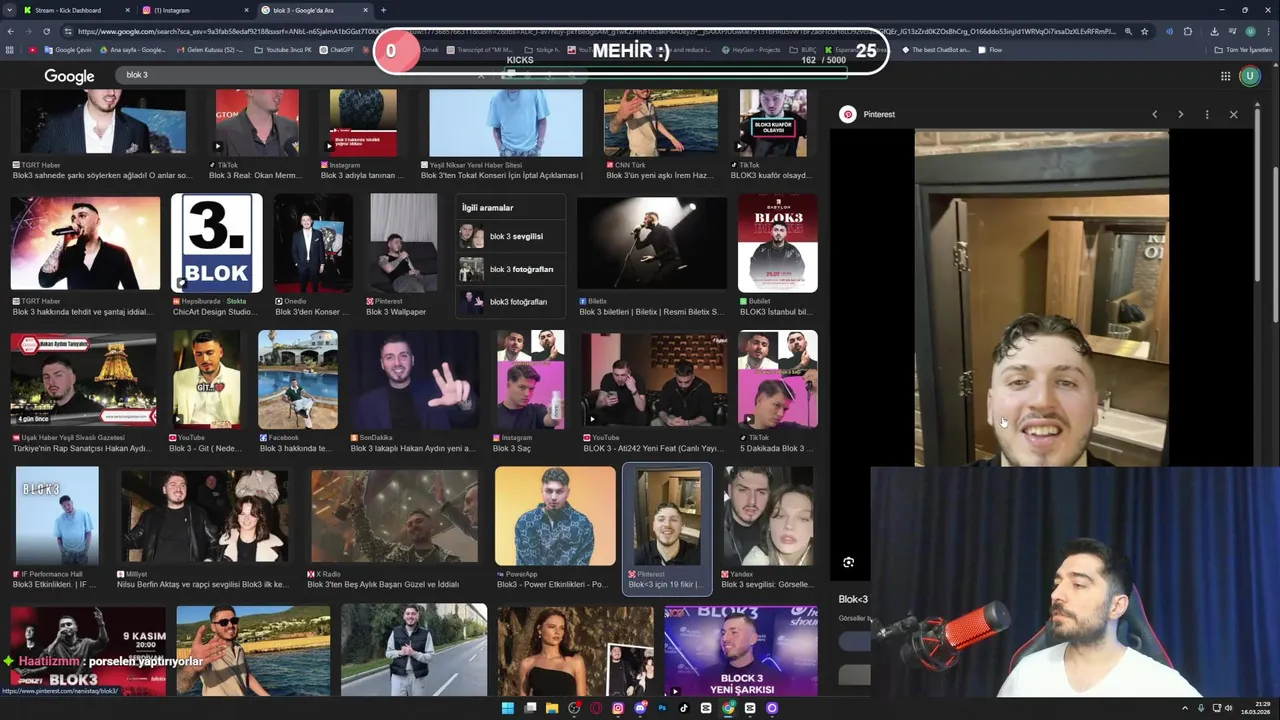The height and width of the screenshot is (720, 1280).
Task: Search this image with Google Lens icon
Action: click(848, 562)
